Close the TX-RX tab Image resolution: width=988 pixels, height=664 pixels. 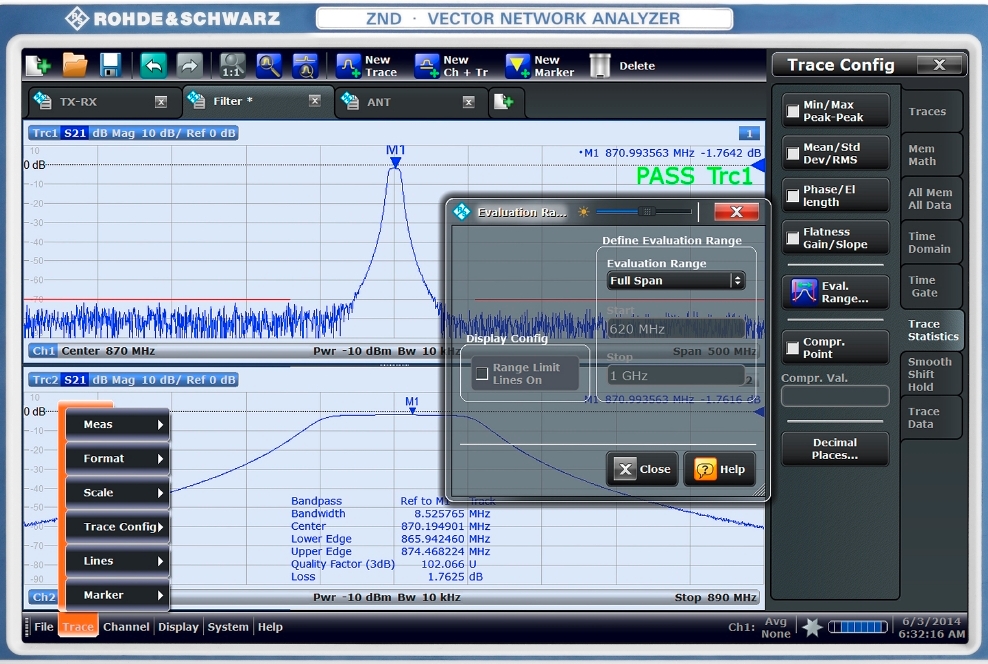(x=161, y=101)
